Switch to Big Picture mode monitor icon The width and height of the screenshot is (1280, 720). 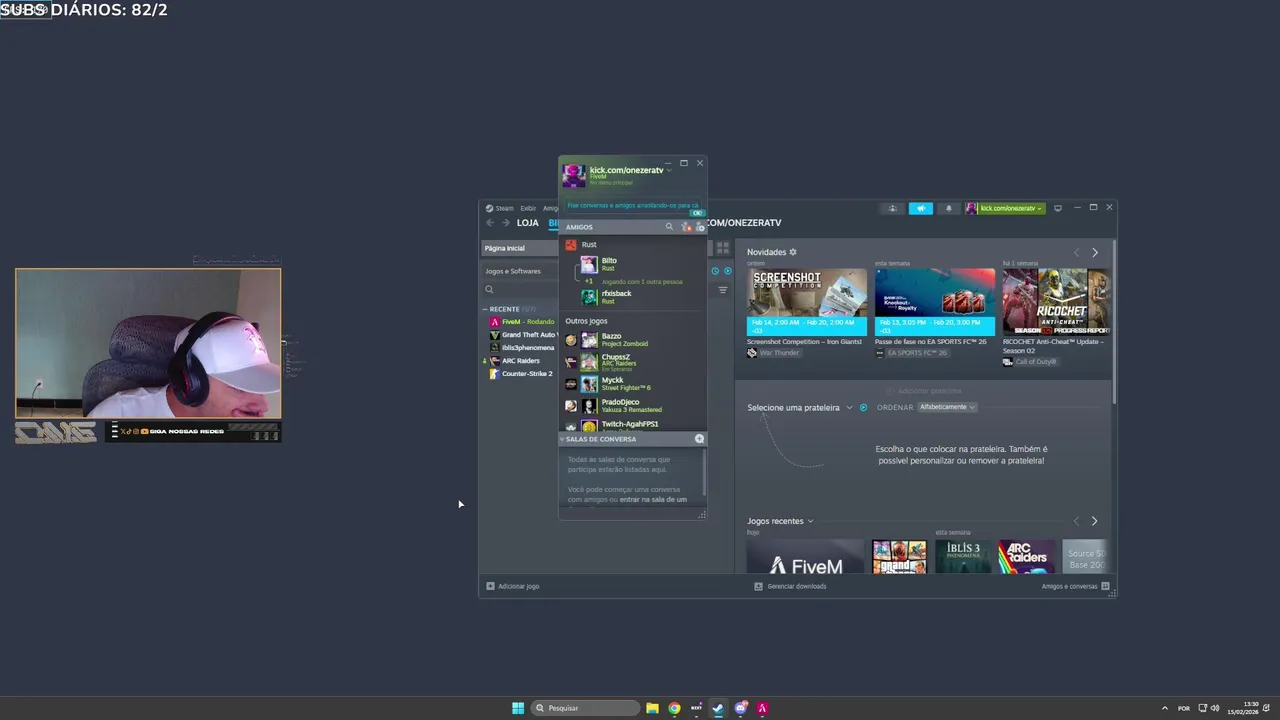[x=1058, y=208]
